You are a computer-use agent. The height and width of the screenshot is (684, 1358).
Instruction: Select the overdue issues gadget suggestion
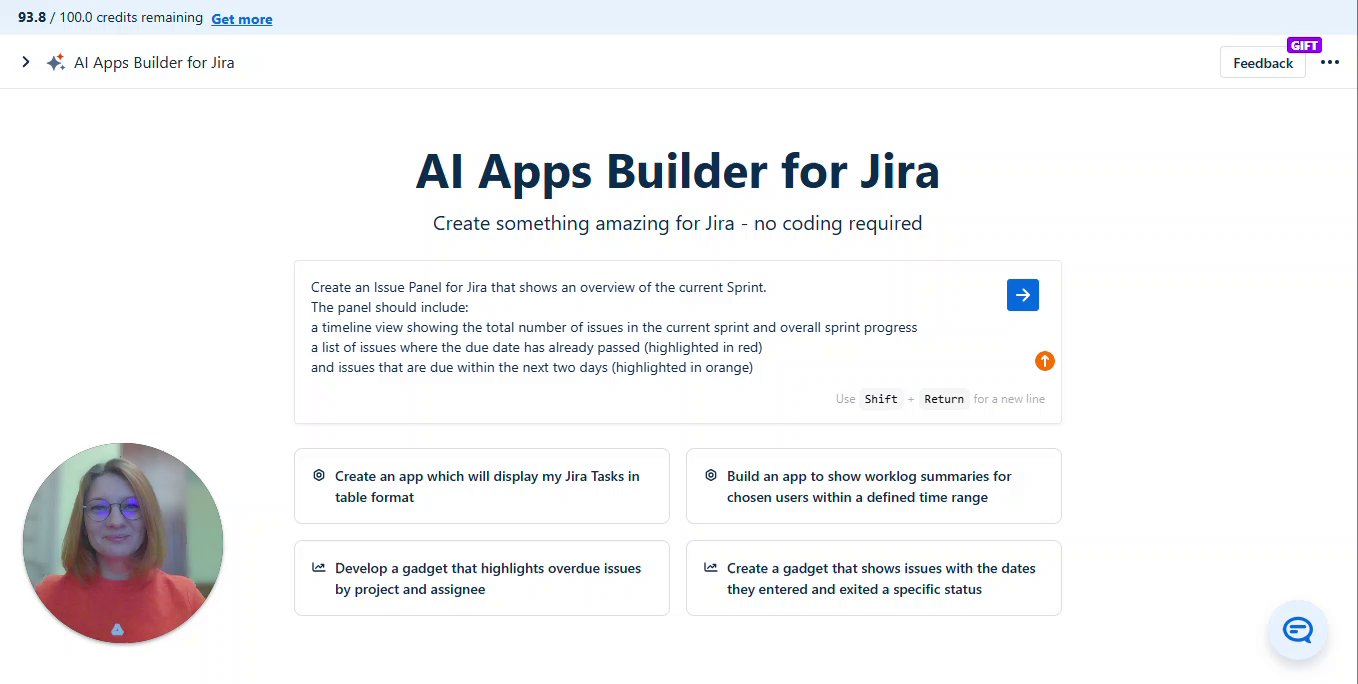pyautogui.click(x=481, y=578)
